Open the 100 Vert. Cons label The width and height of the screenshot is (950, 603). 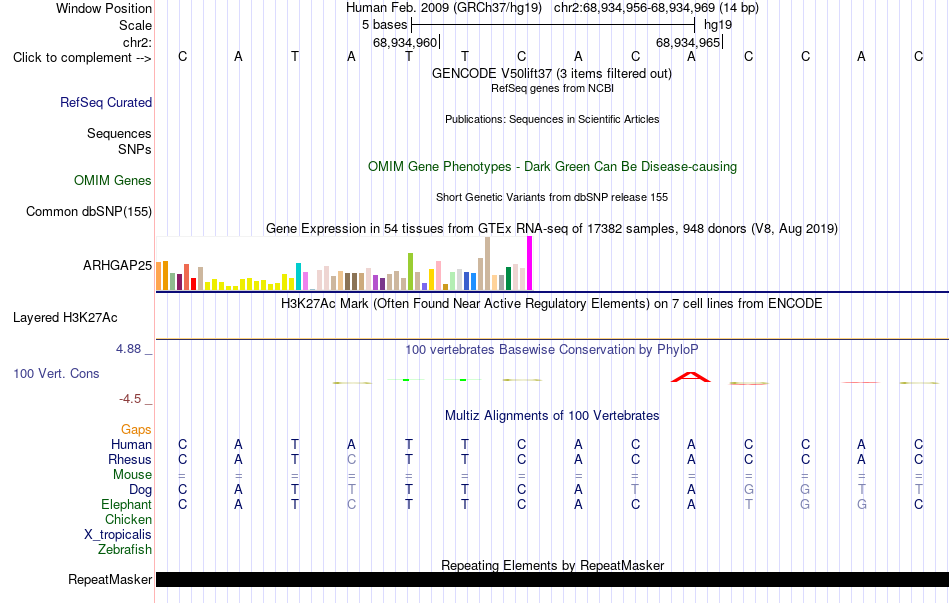pos(56,373)
